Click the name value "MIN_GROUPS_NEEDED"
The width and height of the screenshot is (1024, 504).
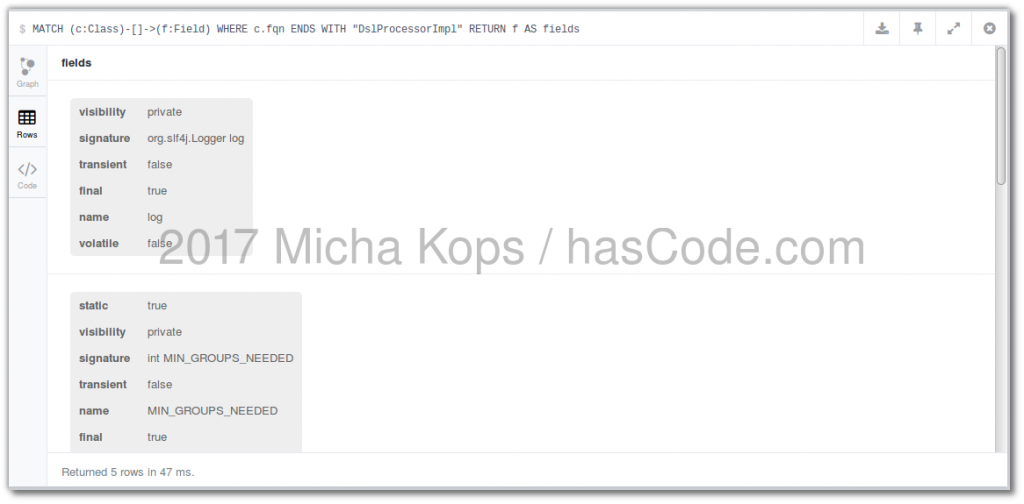coord(212,411)
